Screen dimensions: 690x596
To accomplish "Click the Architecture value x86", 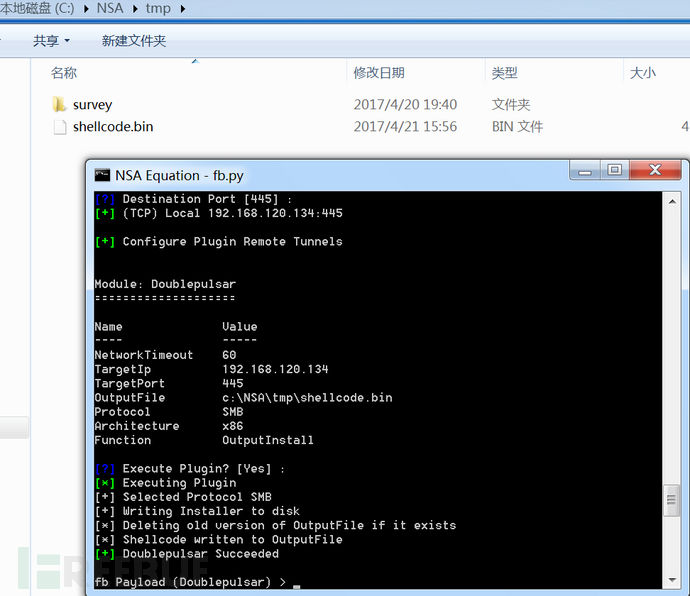I will [x=233, y=426].
